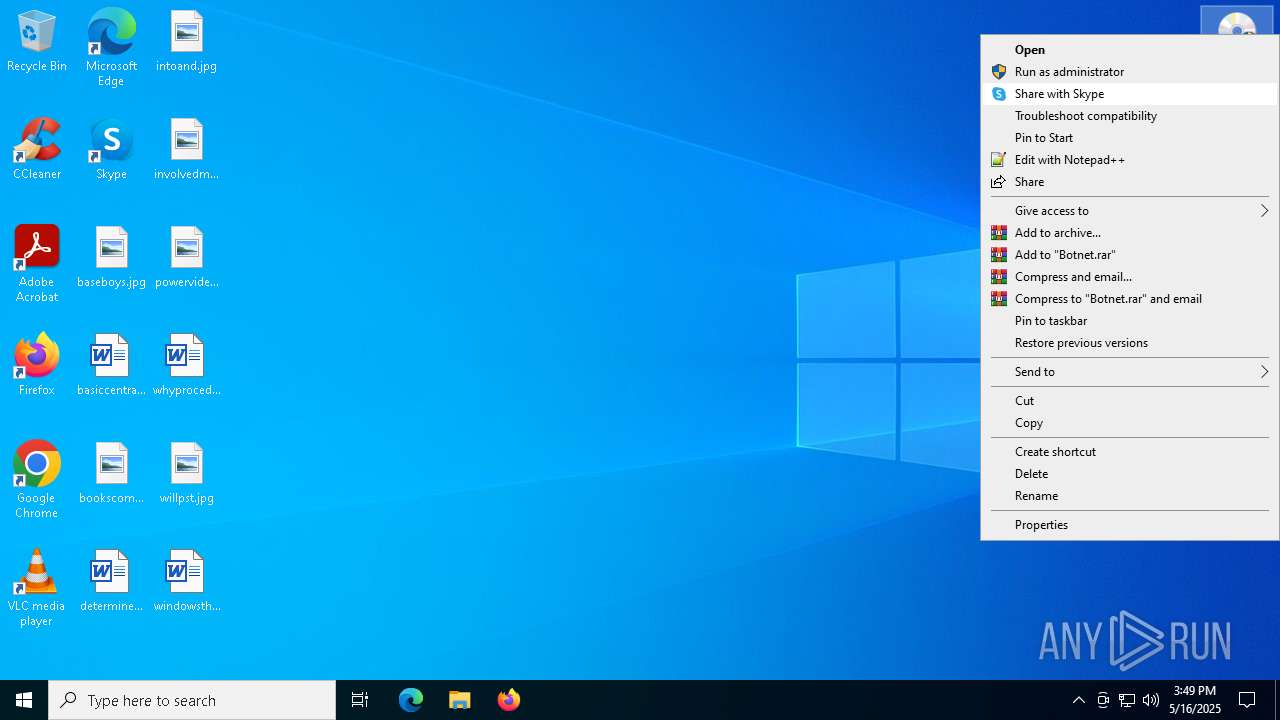Screen dimensions: 1280x720
Task: Open the Start menu
Action: pyautogui.click(x=24, y=700)
